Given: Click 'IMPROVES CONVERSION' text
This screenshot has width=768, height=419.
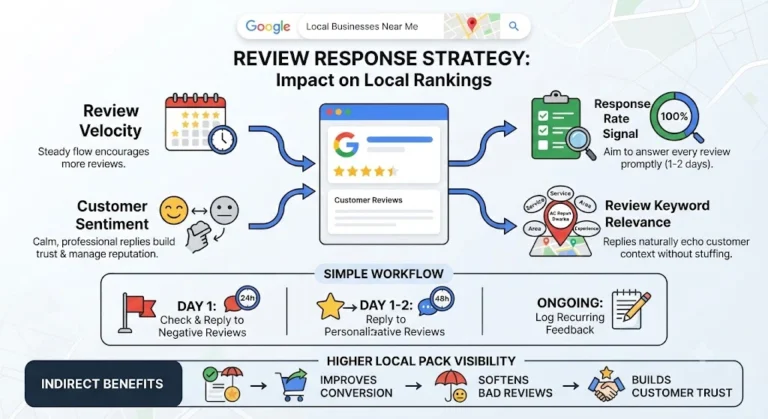Looking at the screenshot, I should pos(356,387).
